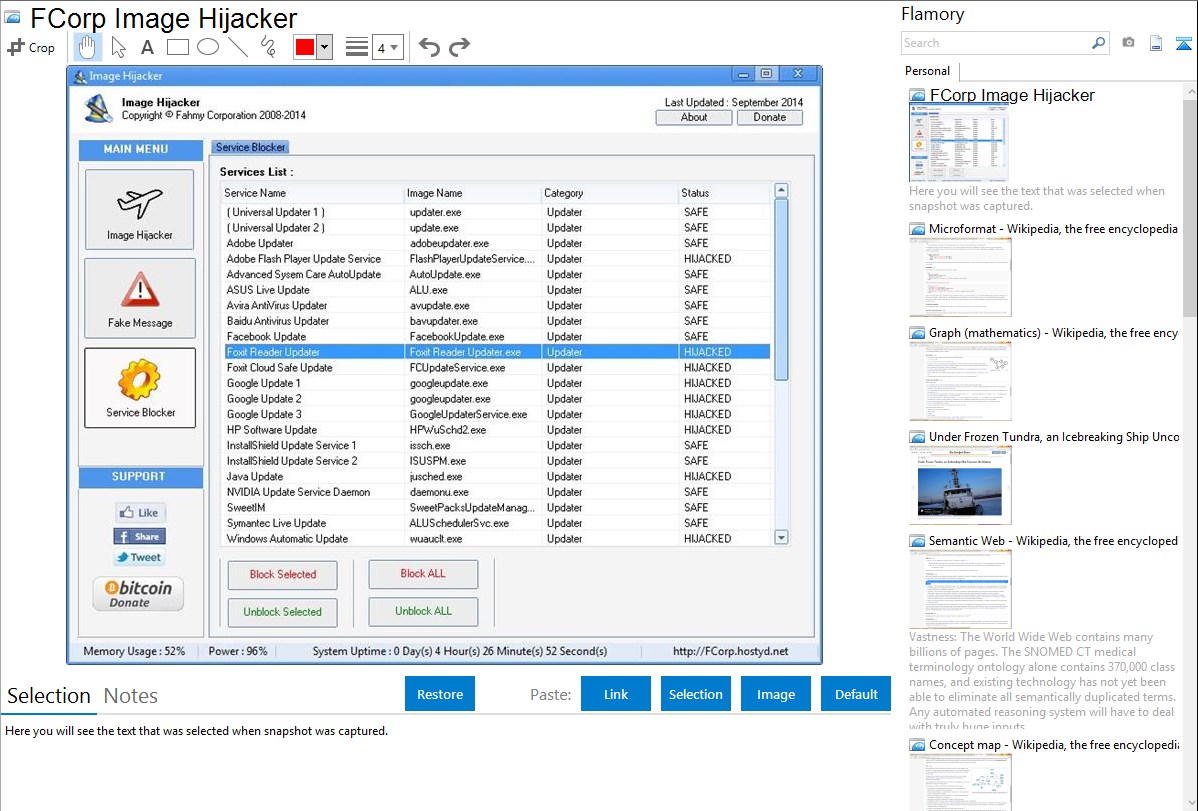
Task: Open the Semantic Web snapshot thumbnail
Action: tap(960, 589)
